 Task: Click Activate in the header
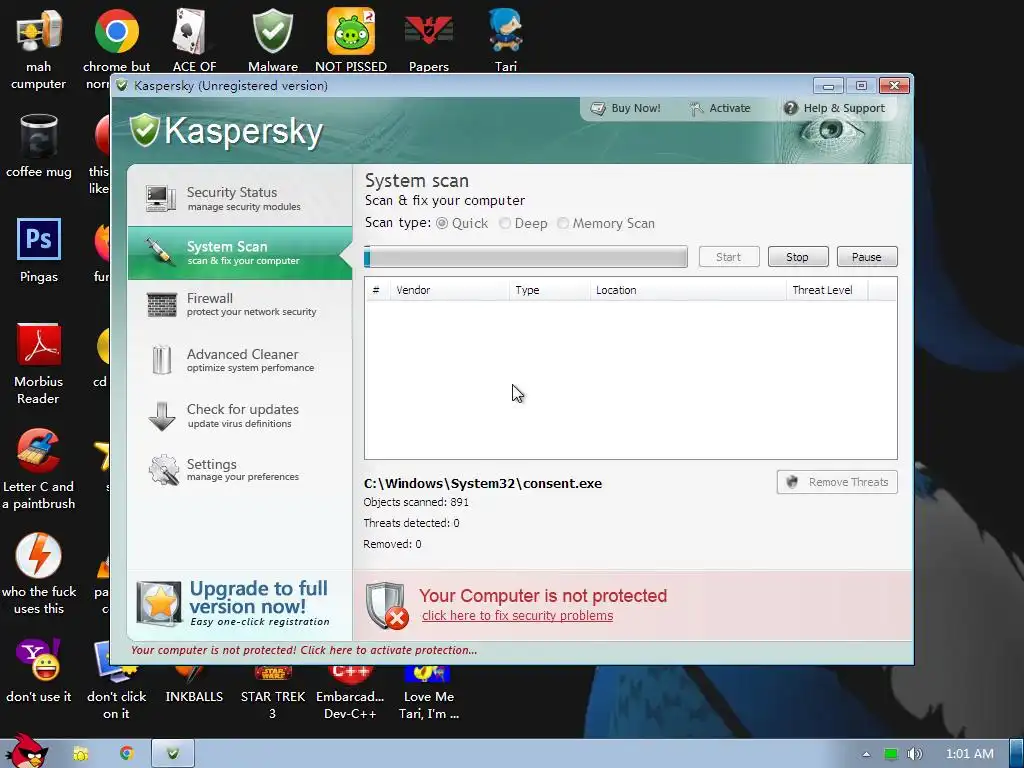click(x=720, y=108)
